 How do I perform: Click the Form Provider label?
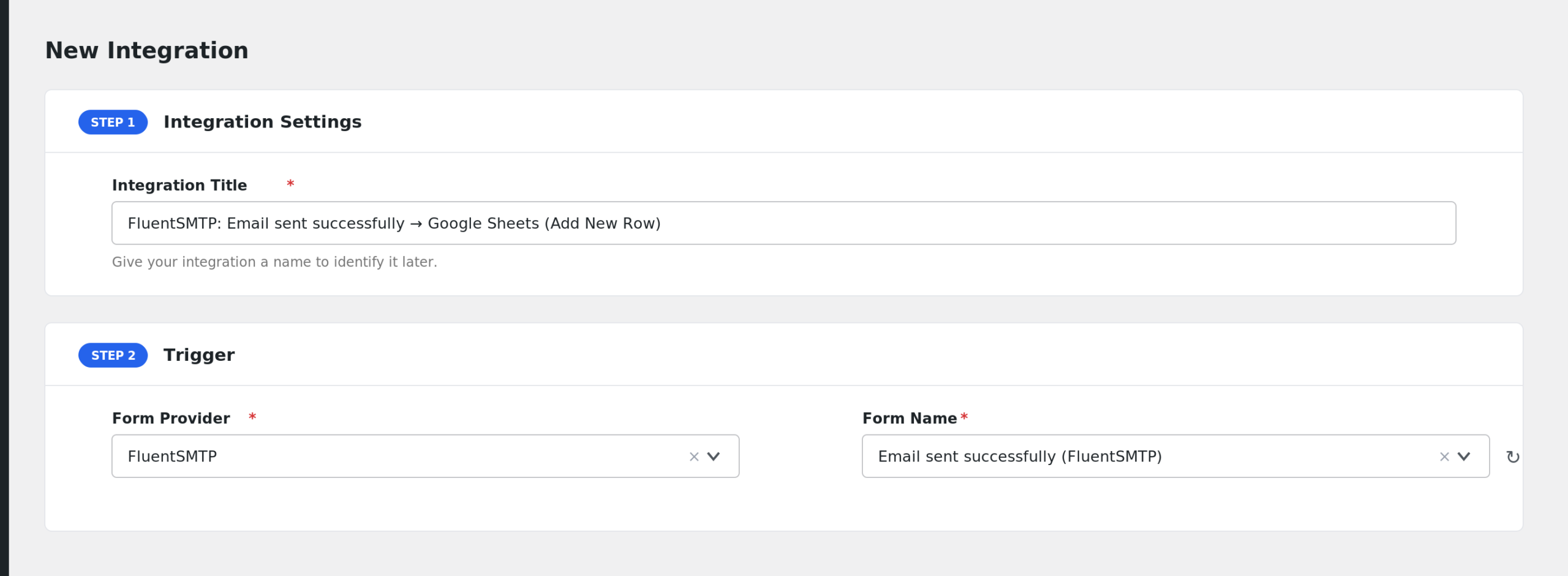171,419
